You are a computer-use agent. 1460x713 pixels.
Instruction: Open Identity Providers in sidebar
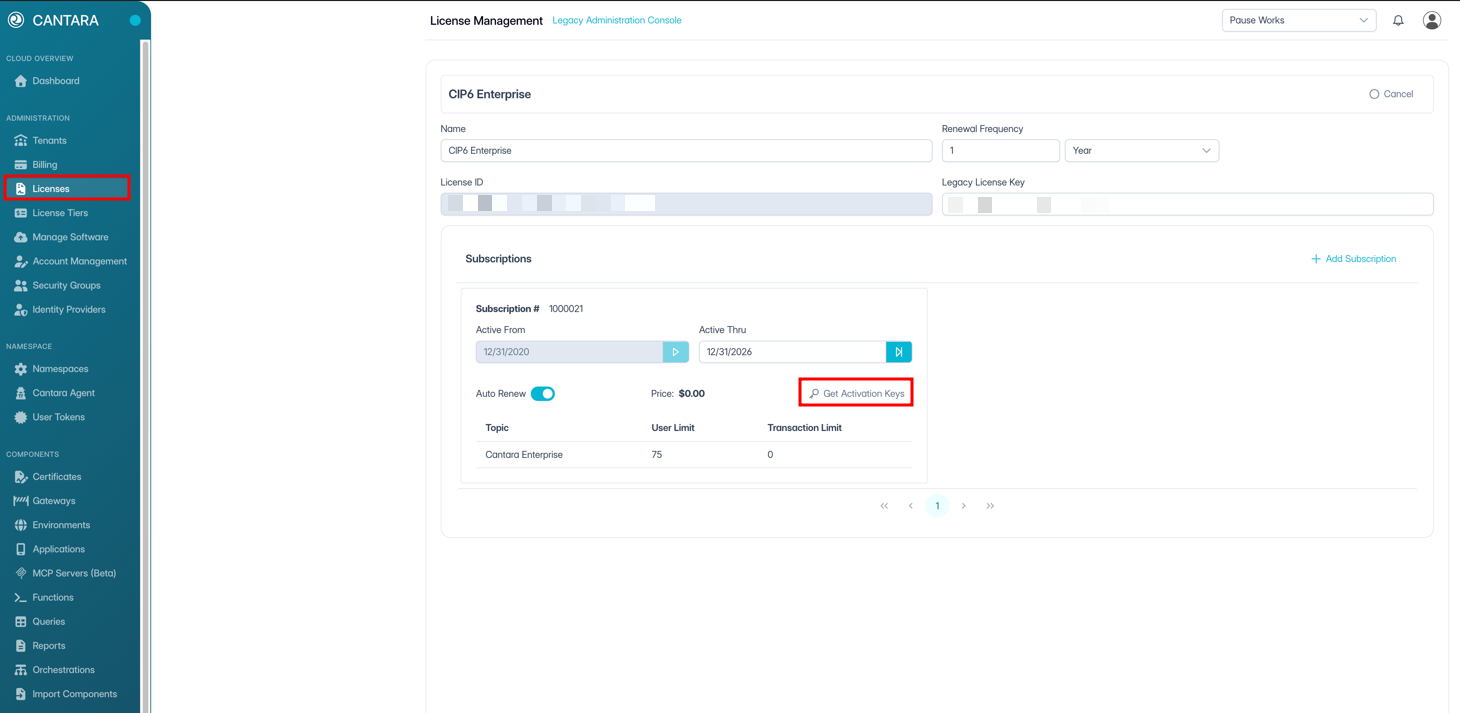[70, 309]
